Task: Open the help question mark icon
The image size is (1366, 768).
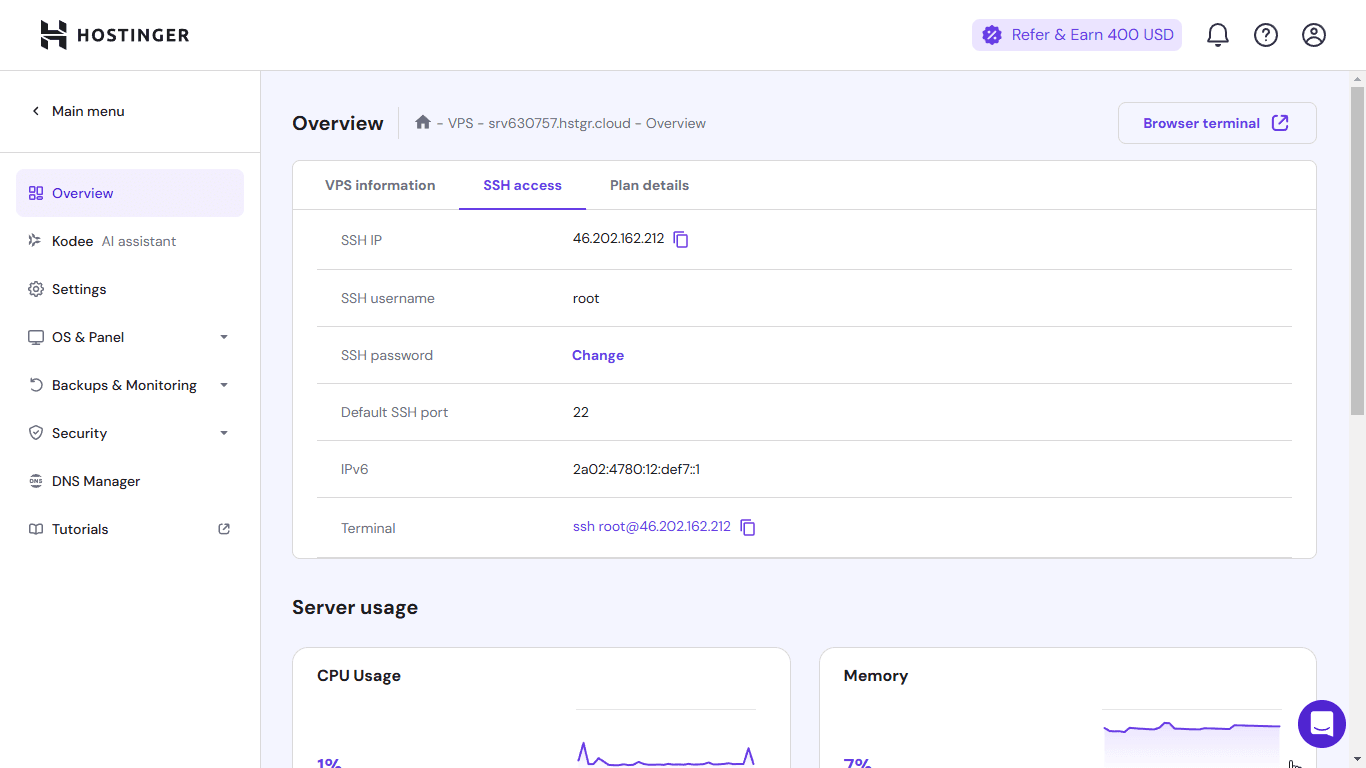Action: click(x=1266, y=35)
